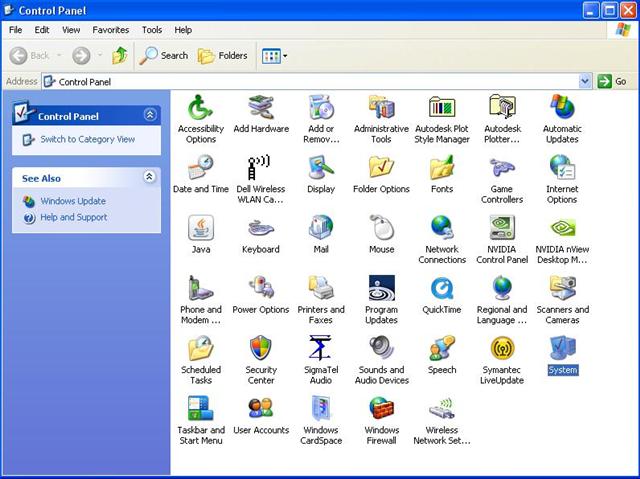This screenshot has height=479, width=640.
Task: Click the Search toolbar button
Action: [x=163, y=55]
